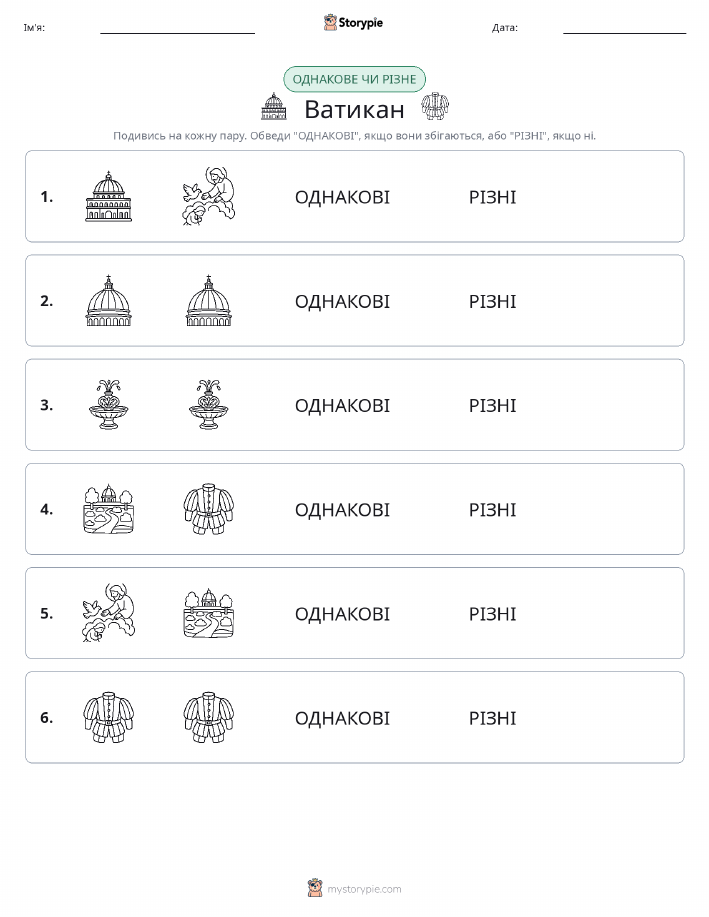Viewport: 709px width, 917px height.
Task: Select the angel with dove icon in row 5
Action: tap(108, 613)
